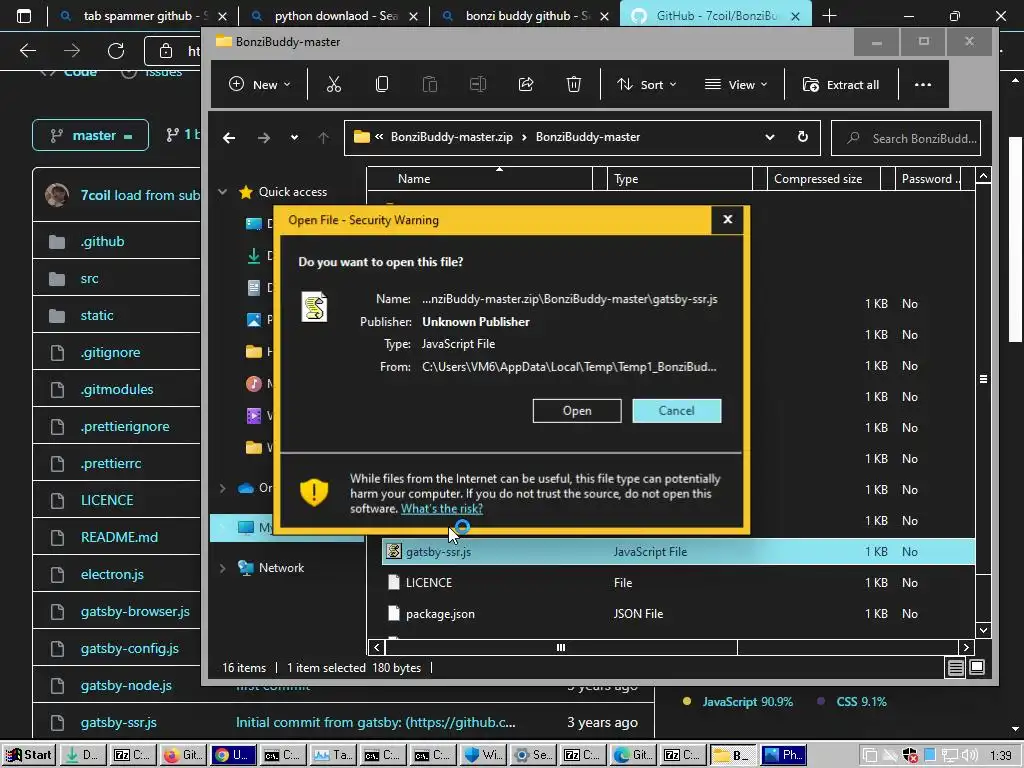Image resolution: width=1024 pixels, height=768 pixels.
Task: Click the Chrome taskbar button
Action: pos(232,755)
